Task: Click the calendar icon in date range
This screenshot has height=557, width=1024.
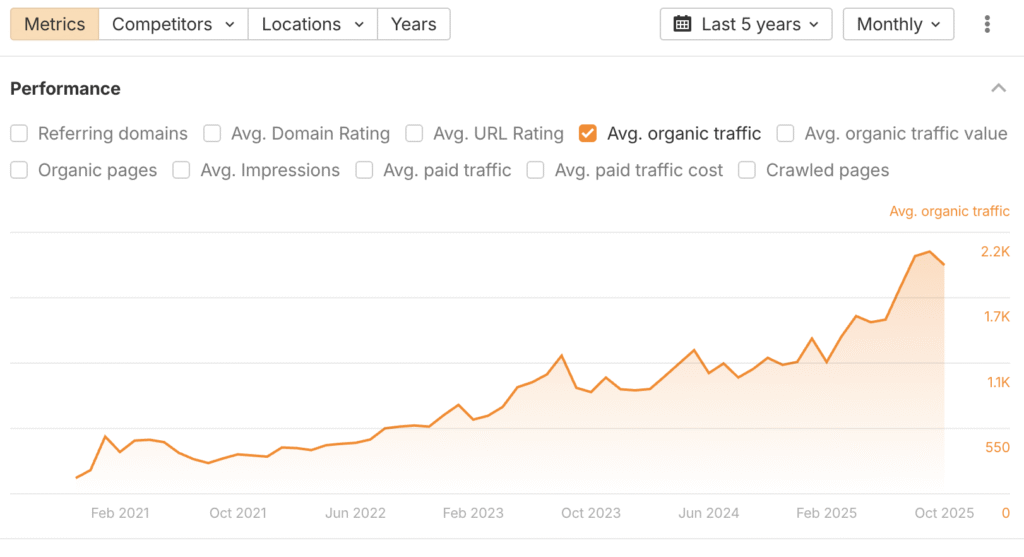Action: tap(682, 24)
